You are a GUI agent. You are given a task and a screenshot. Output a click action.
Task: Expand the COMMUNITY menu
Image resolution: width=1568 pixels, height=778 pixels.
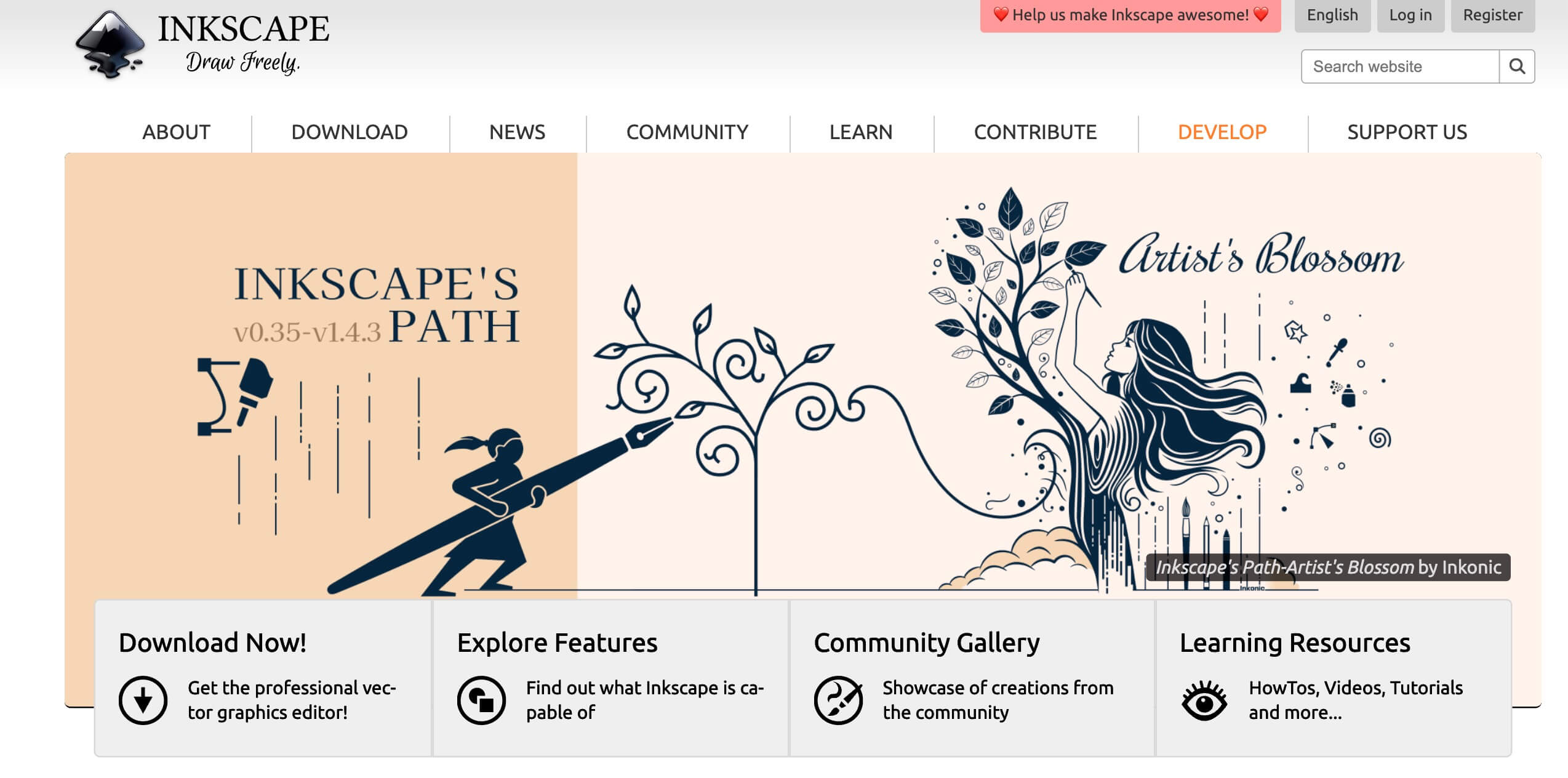[x=687, y=132]
